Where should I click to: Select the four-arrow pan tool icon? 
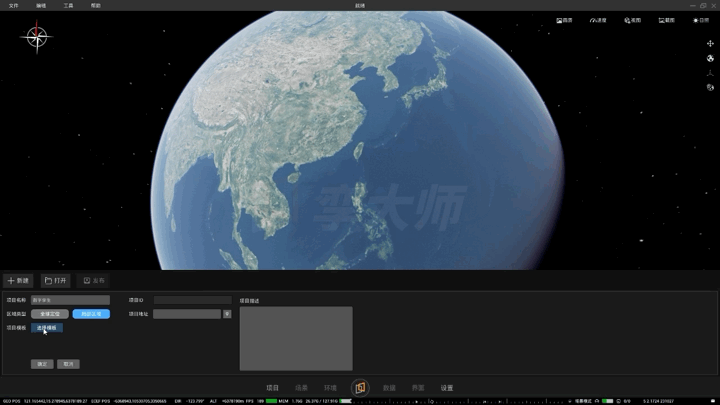point(710,44)
